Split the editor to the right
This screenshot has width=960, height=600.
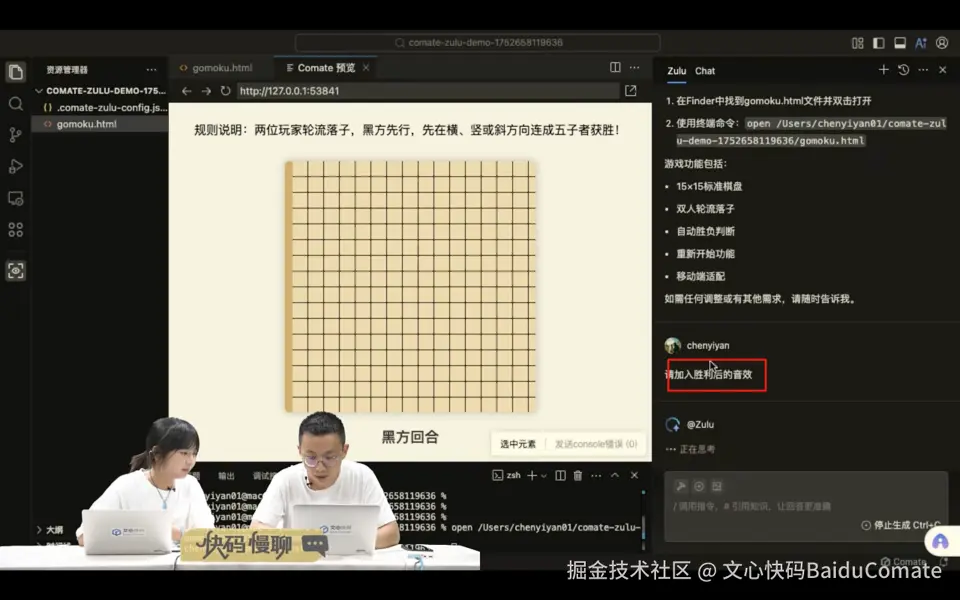pyautogui.click(x=615, y=67)
